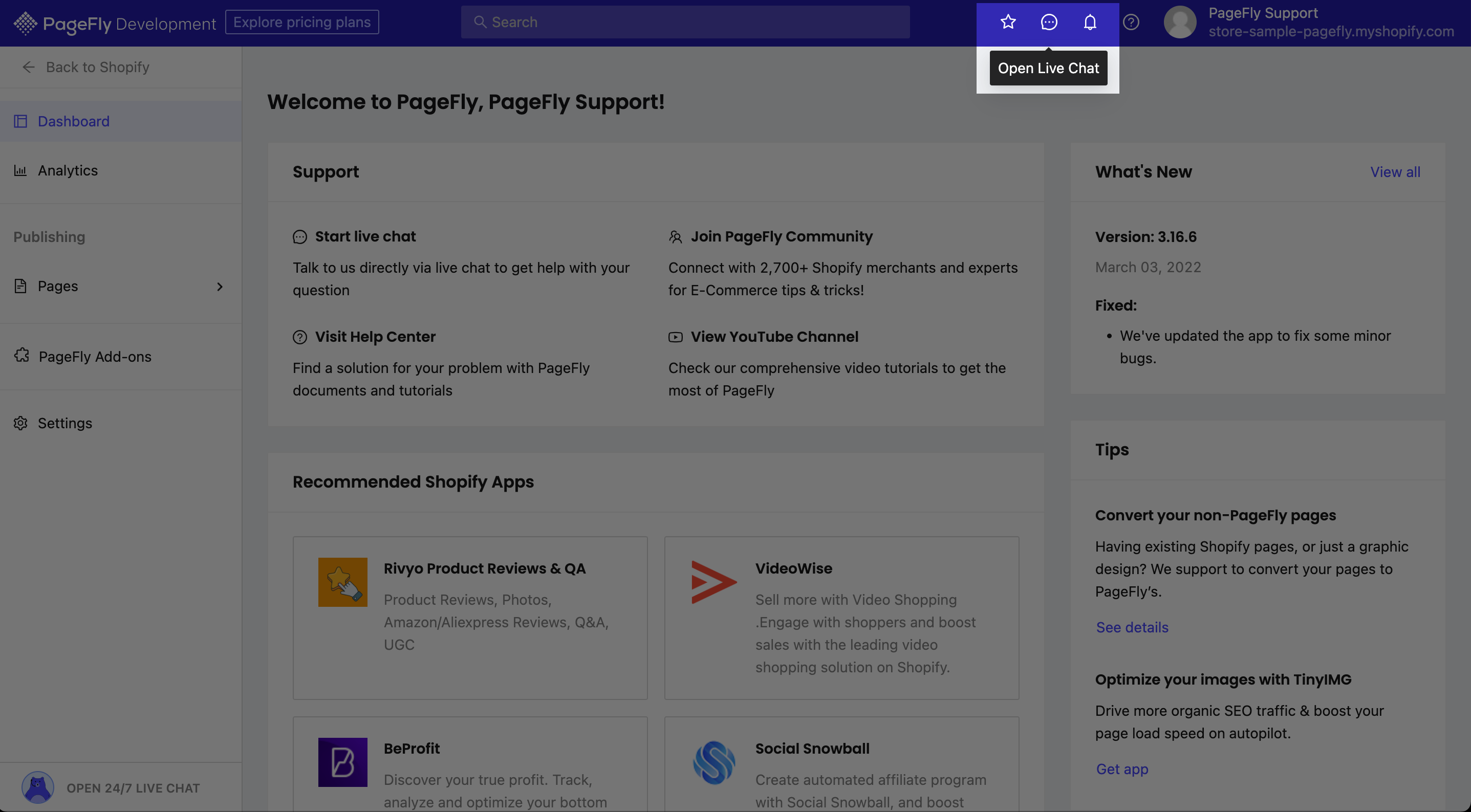
Task: Click Version: 3.16.6 text
Action: (1145, 236)
